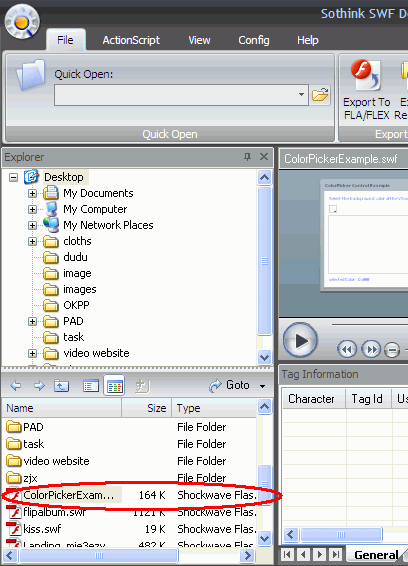Sort file list by Name column

(x=62, y=408)
